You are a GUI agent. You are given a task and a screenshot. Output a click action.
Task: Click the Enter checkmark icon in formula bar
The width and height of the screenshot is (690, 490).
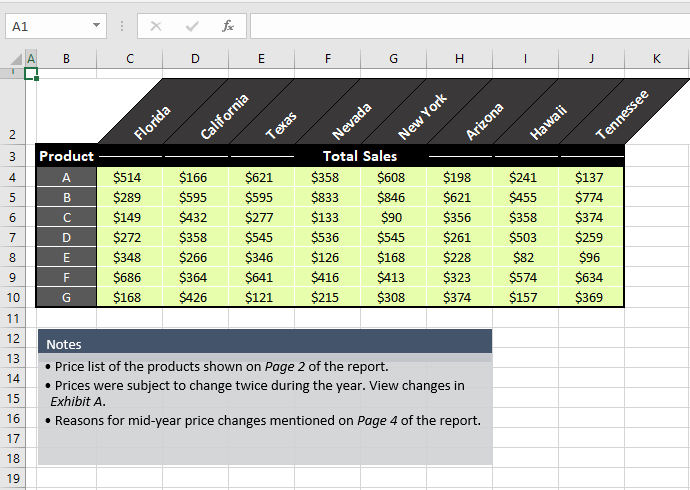pyautogui.click(x=192, y=26)
